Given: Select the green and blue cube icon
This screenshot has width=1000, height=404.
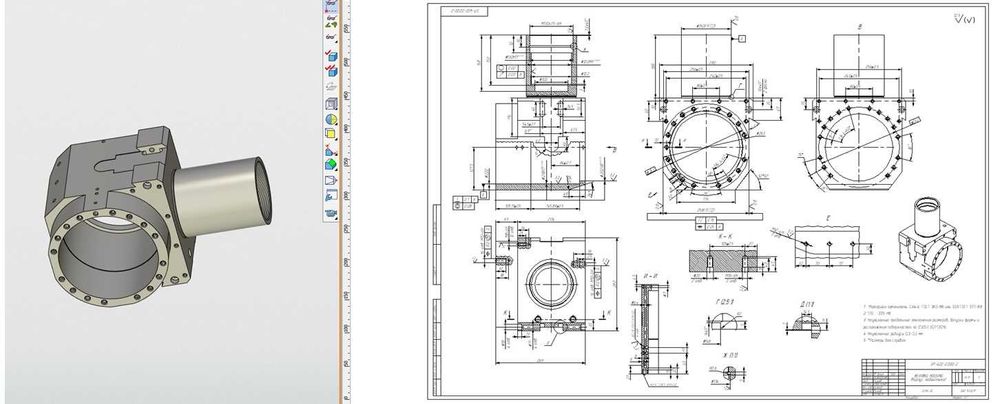Looking at the screenshot, I should (x=330, y=165).
